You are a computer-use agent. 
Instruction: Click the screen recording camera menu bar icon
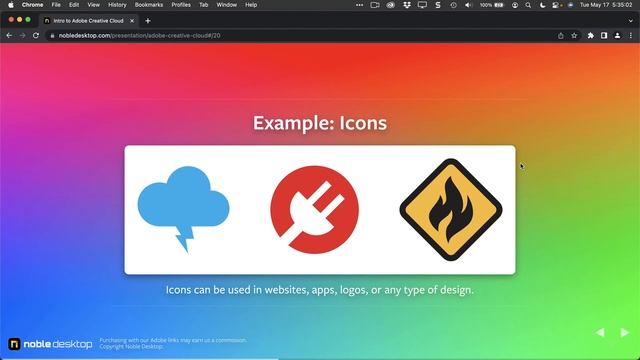[375, 5]
